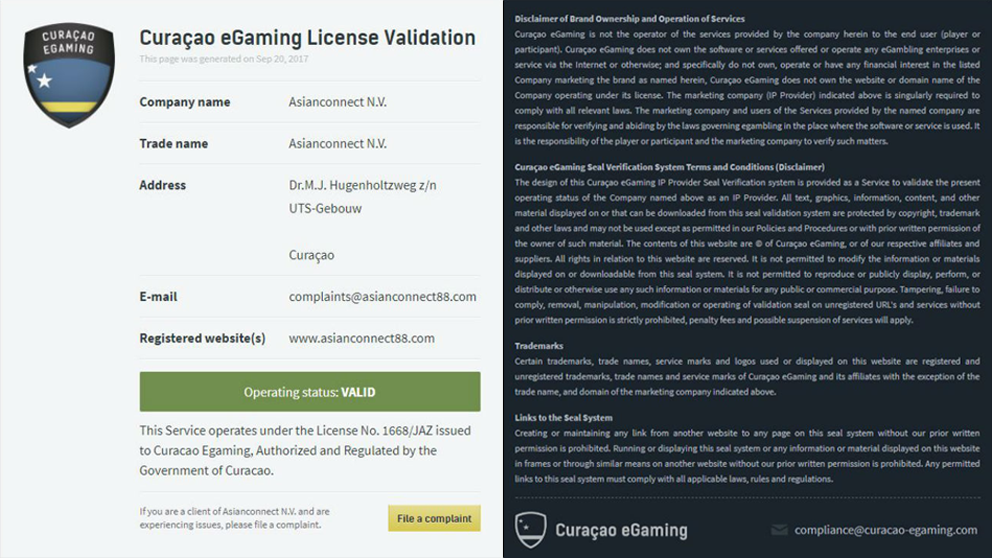Click the License No. 1668/JAZ paragraph
992x558 pixels.
pyautogui.click(x=304, y=450)
